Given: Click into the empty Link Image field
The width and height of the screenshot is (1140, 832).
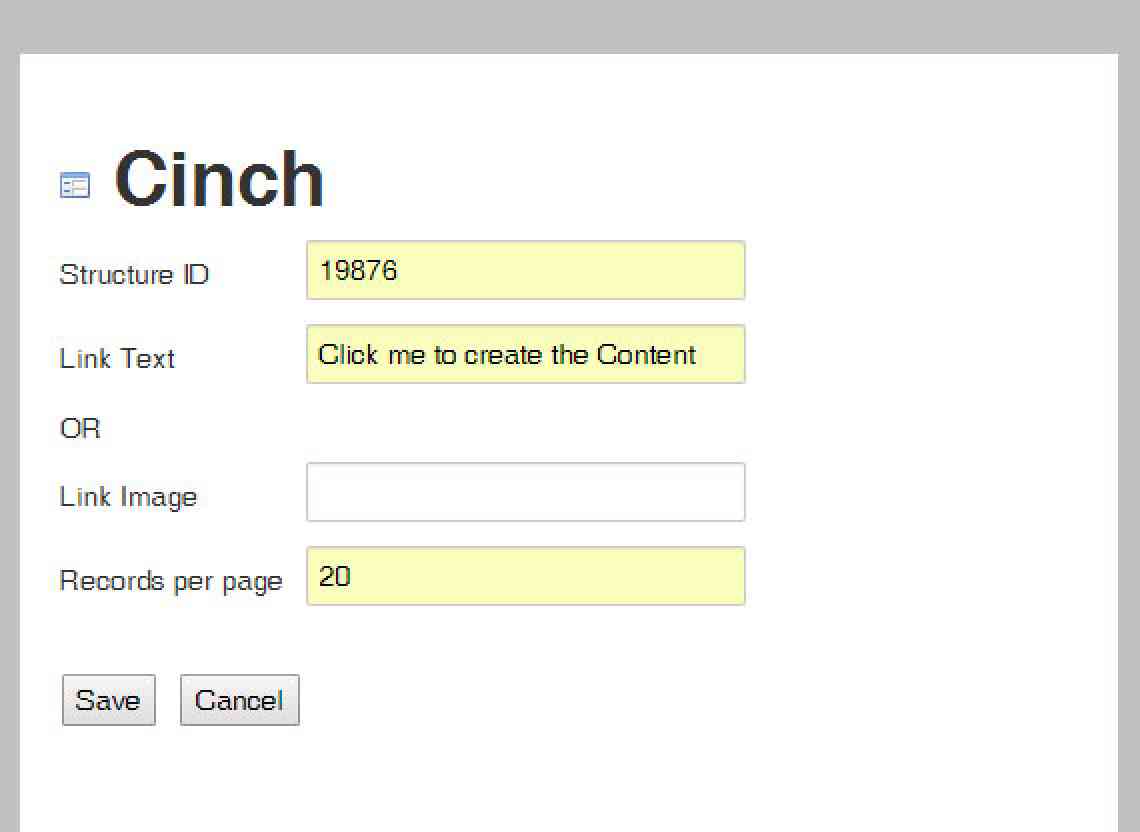Looking at the screenshot, I should tap(526, 492).
